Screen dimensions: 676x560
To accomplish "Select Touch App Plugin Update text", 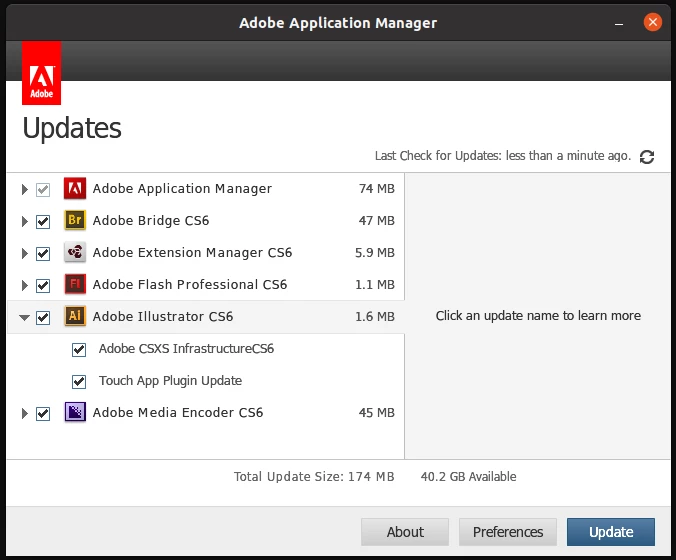I will (x=170, y=381).
